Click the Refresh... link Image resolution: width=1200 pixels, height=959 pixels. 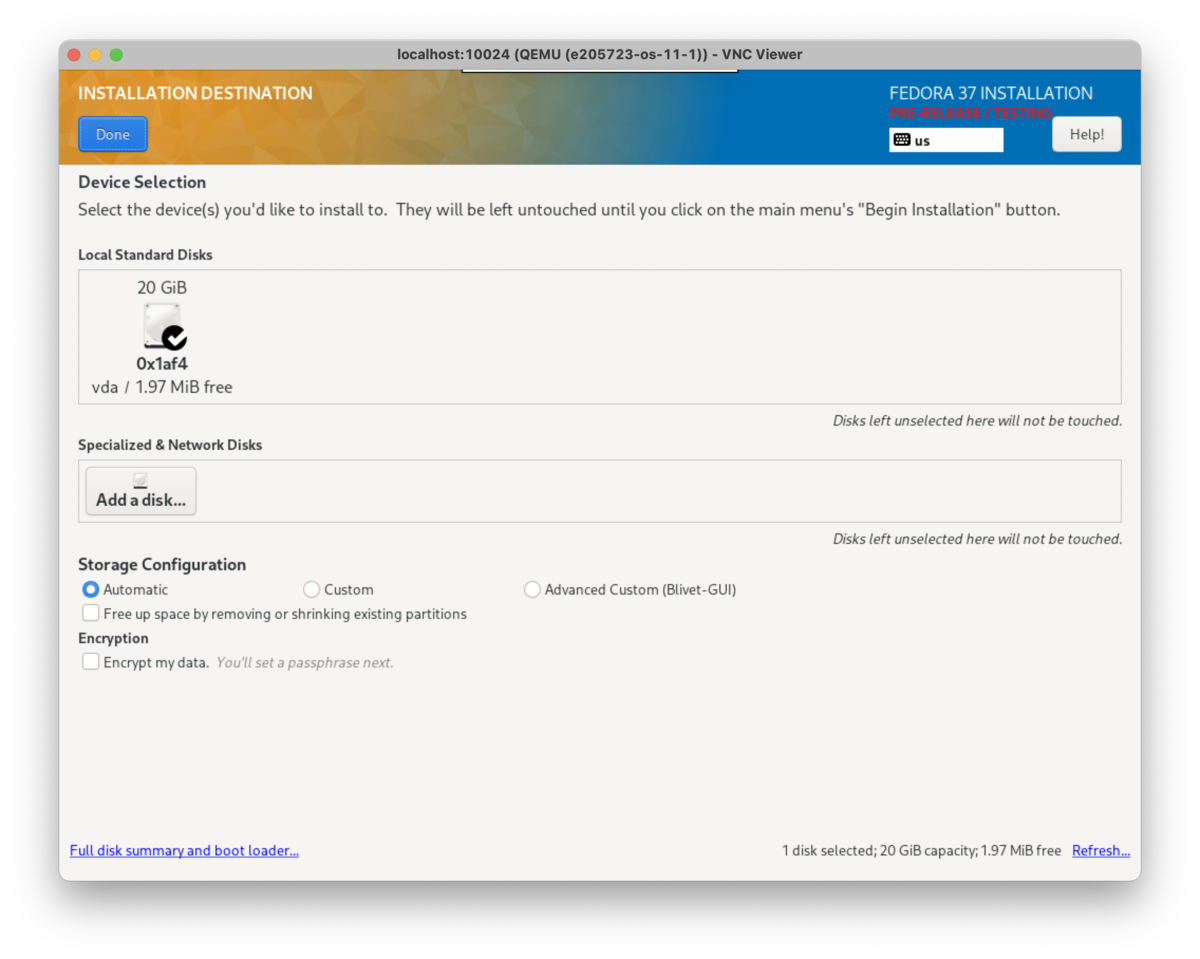click(x=1101, y=851)
